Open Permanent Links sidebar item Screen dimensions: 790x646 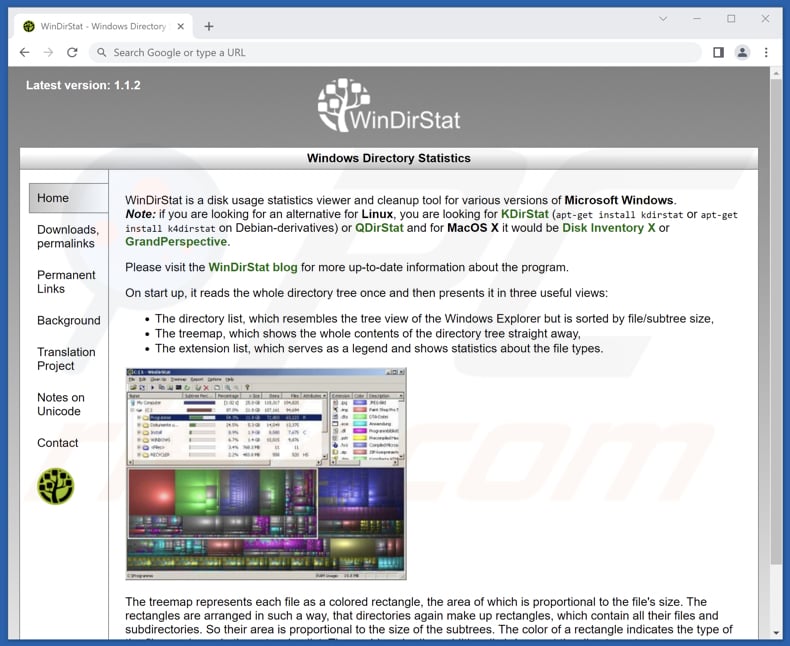click(66, 282)
